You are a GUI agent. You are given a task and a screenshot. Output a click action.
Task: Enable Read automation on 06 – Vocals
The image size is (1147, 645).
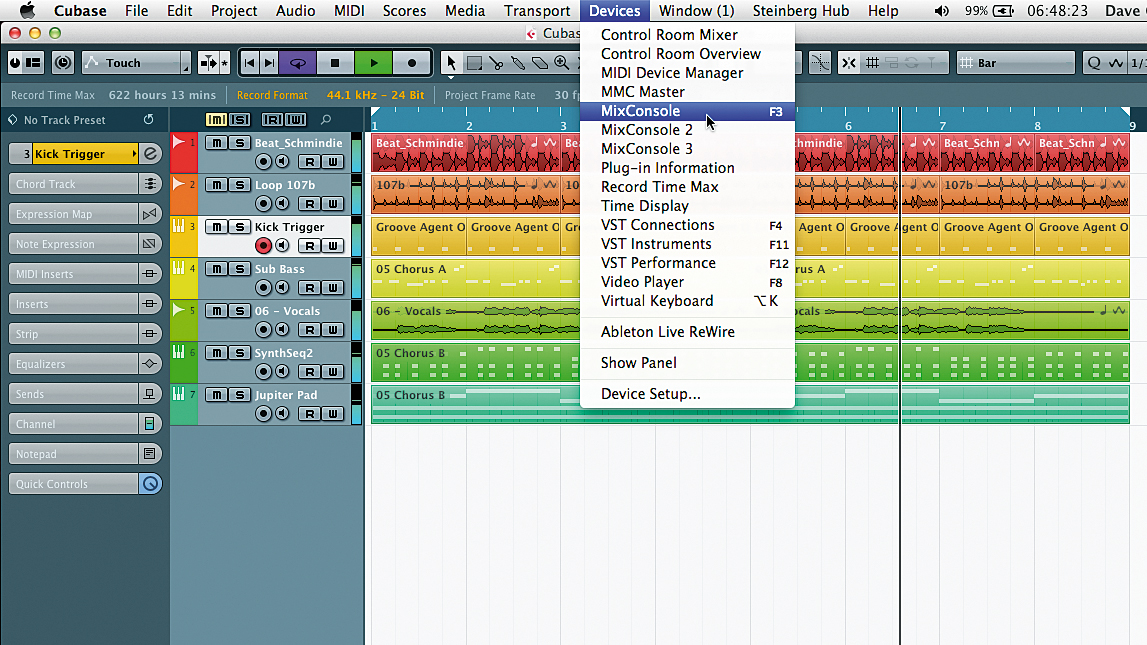(309, 330)
